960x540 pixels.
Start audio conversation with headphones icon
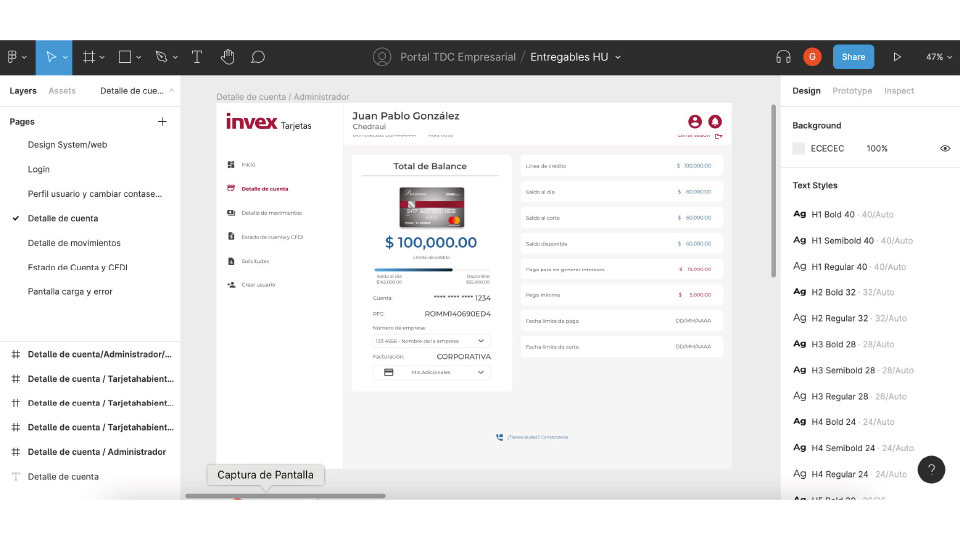(x=783, y=57)
